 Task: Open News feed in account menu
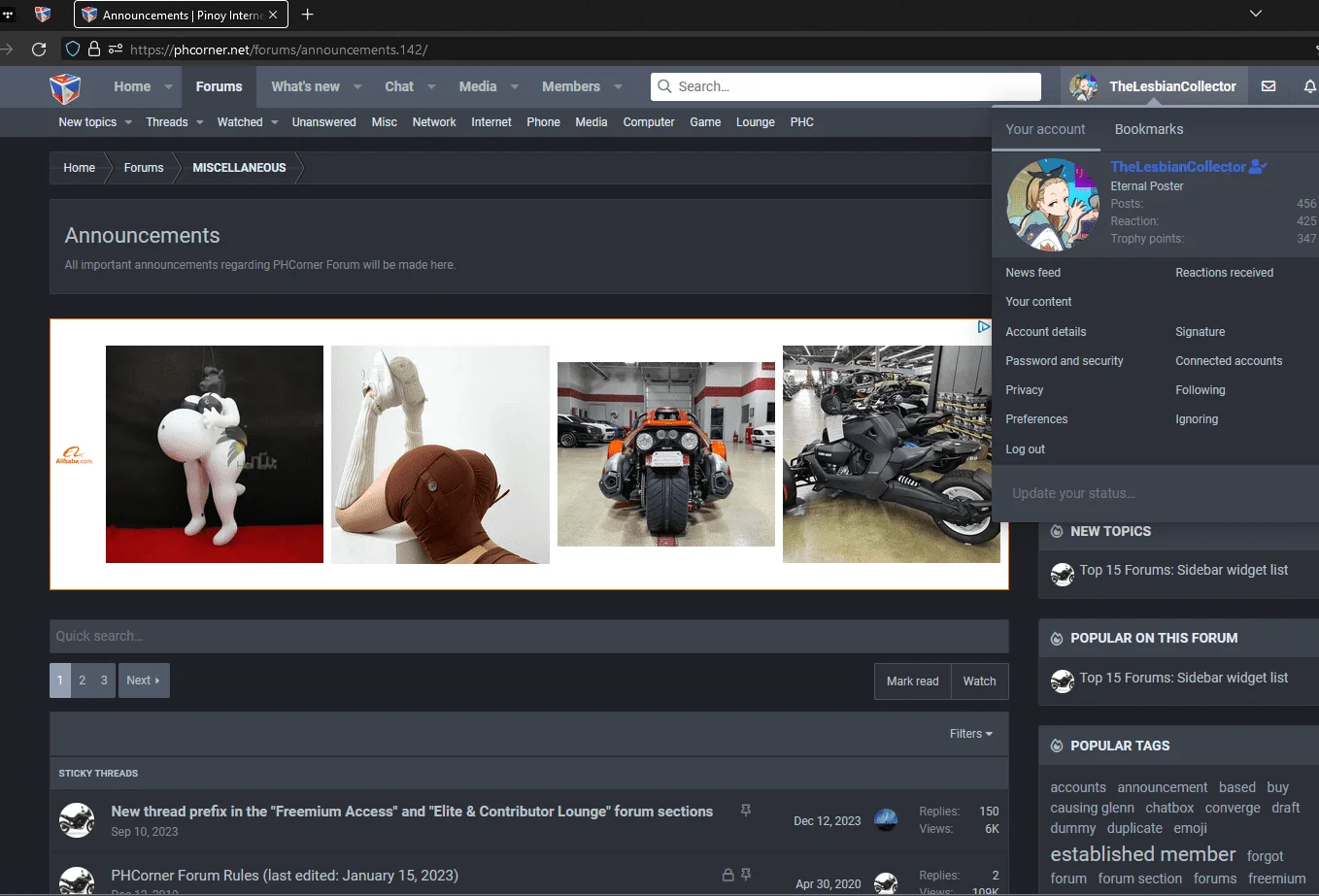click(1033, 273)
